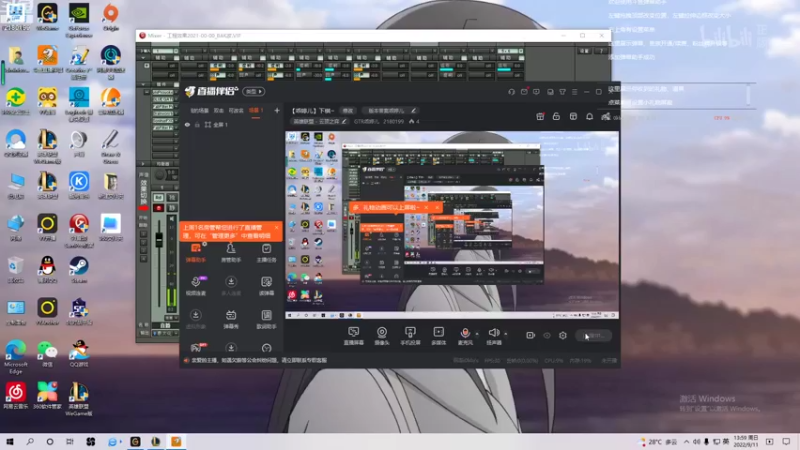Select the 全屏1 source row
800x450 pixels.
(x=232, y=125)
